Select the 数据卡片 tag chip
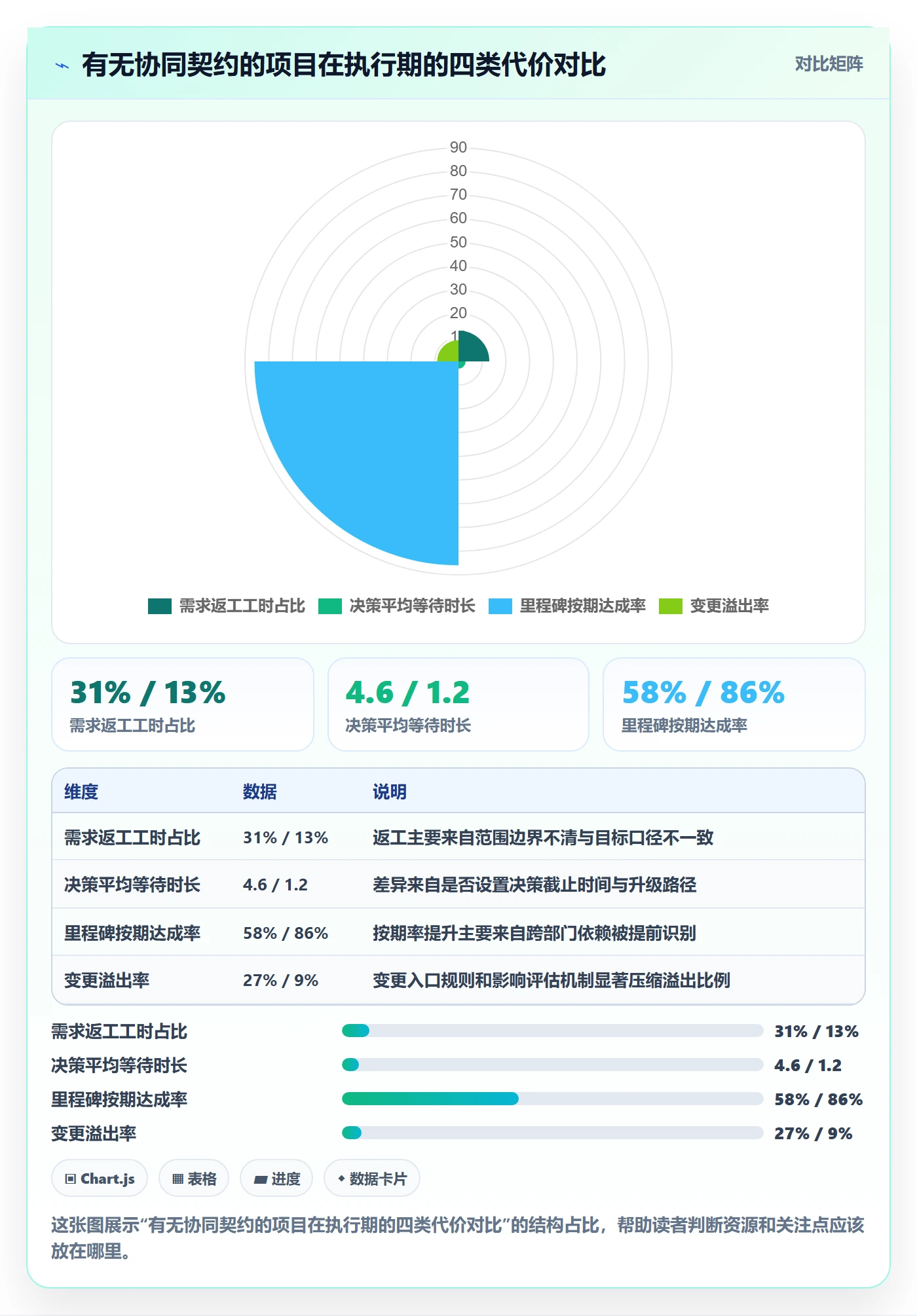The width and height of the screenshot is (917, 1316). tap(372, 1179)
